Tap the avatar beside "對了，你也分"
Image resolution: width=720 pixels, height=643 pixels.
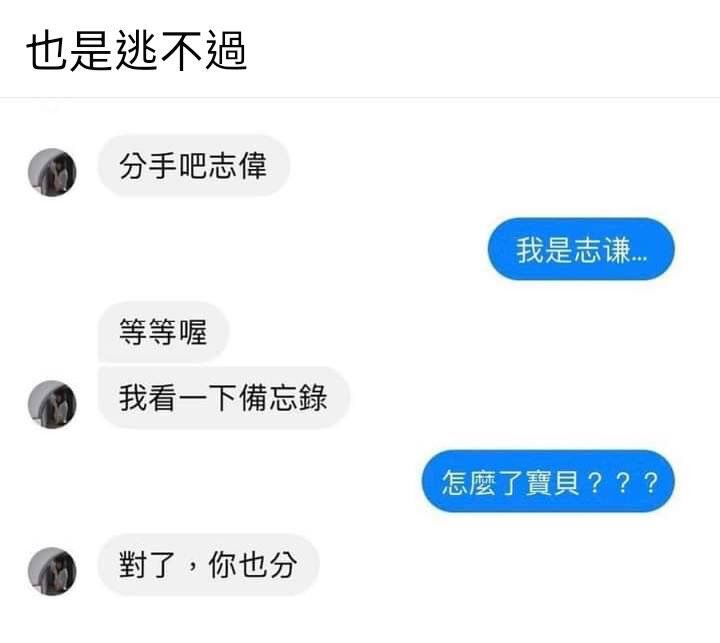tap(52, 571)
